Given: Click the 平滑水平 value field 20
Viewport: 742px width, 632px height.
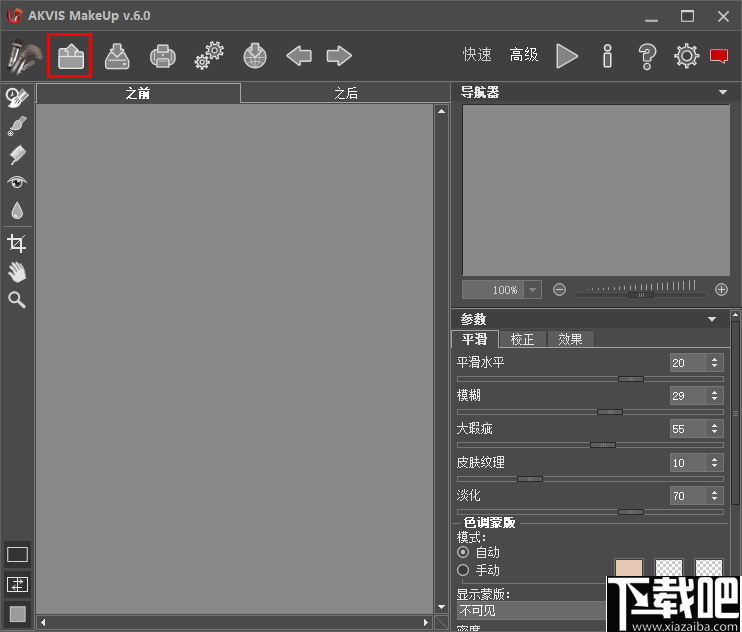Looking at the screenshot, I should (688, 363).
